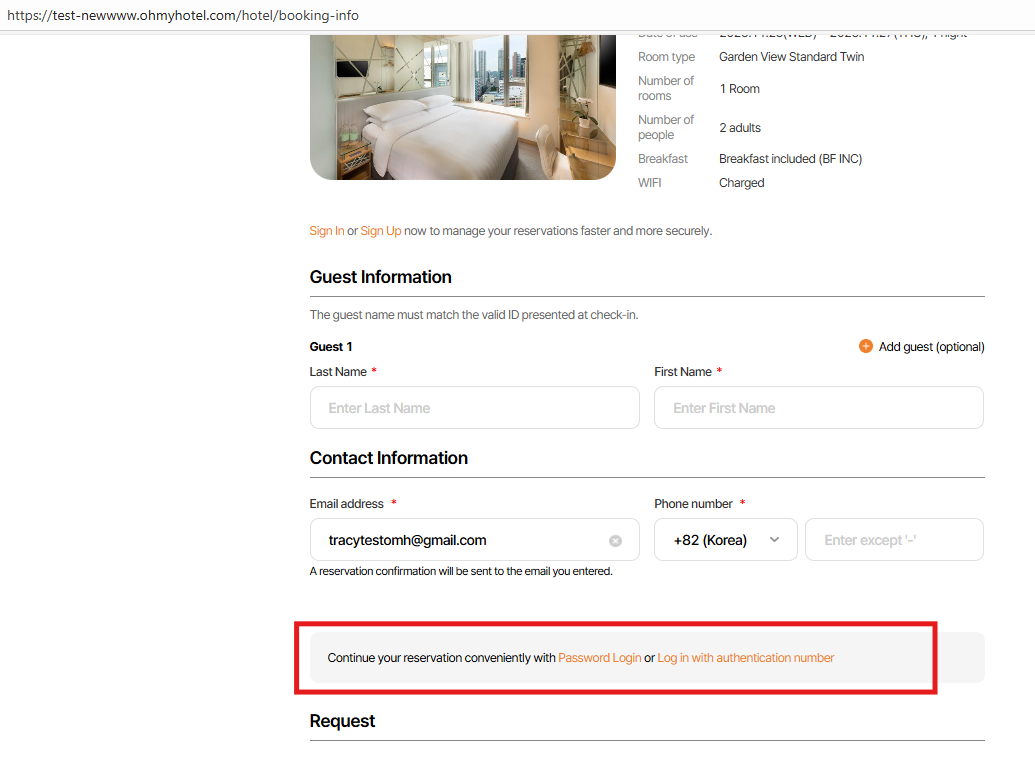
Task: Select the Garden View Standard Twin text
Action: (791, 57)
